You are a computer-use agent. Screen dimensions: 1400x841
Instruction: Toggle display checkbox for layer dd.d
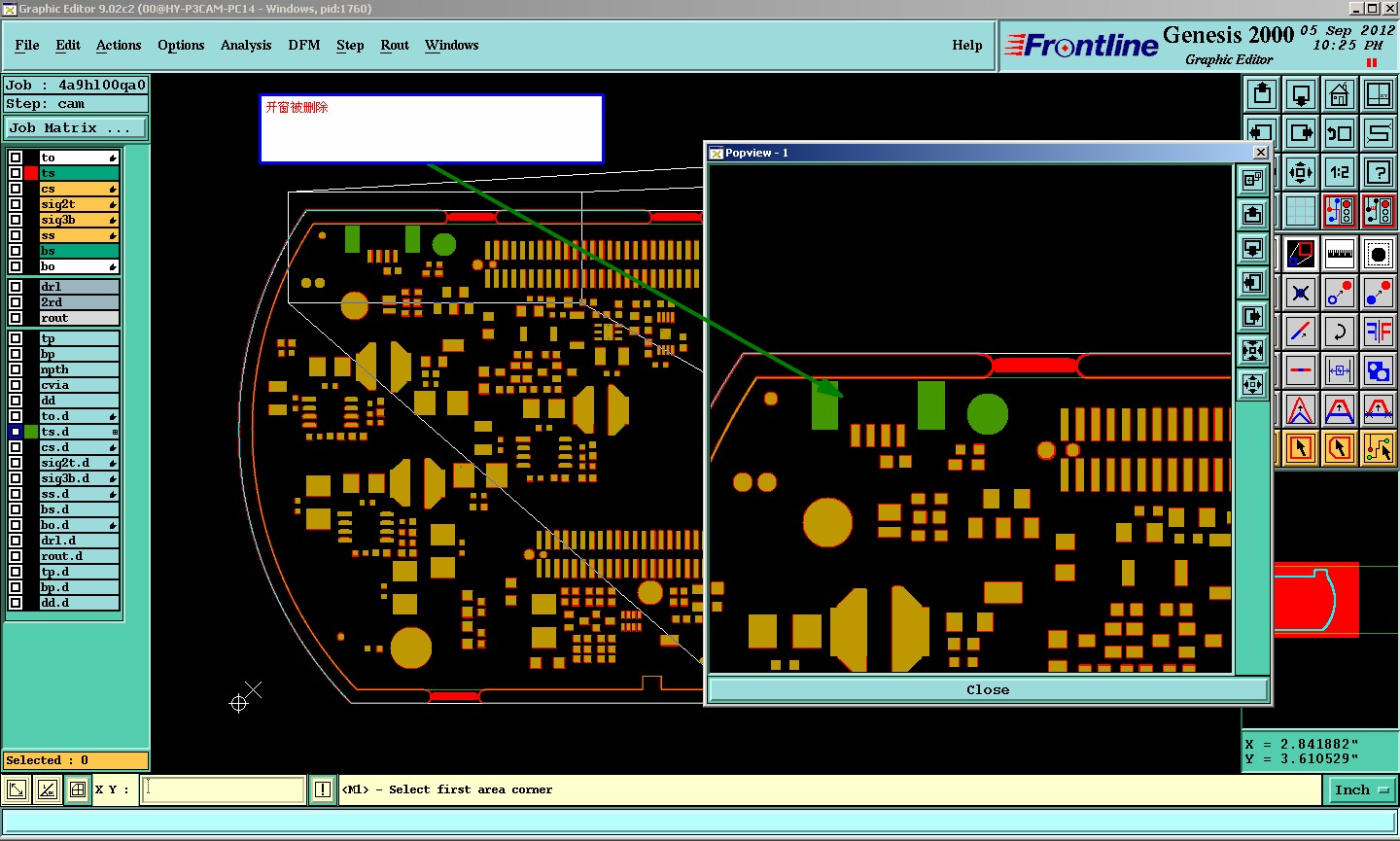click(17, 603)
